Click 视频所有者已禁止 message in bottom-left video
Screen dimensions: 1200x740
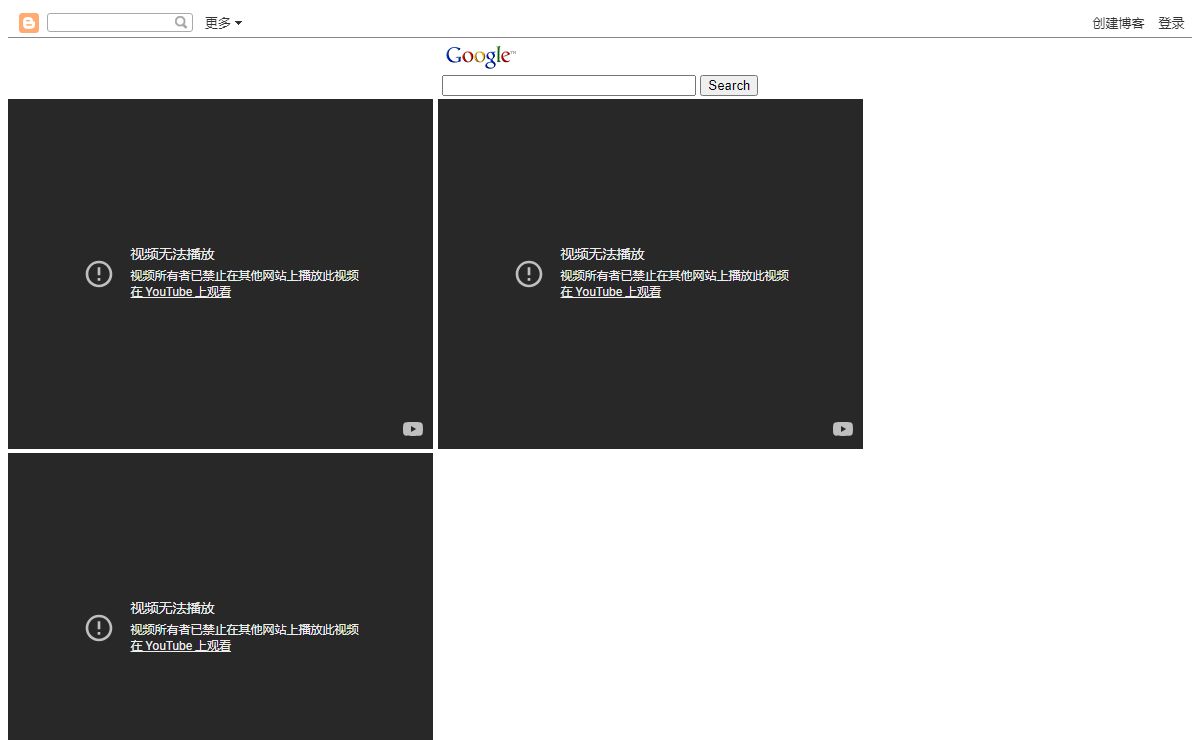point(244,630)
